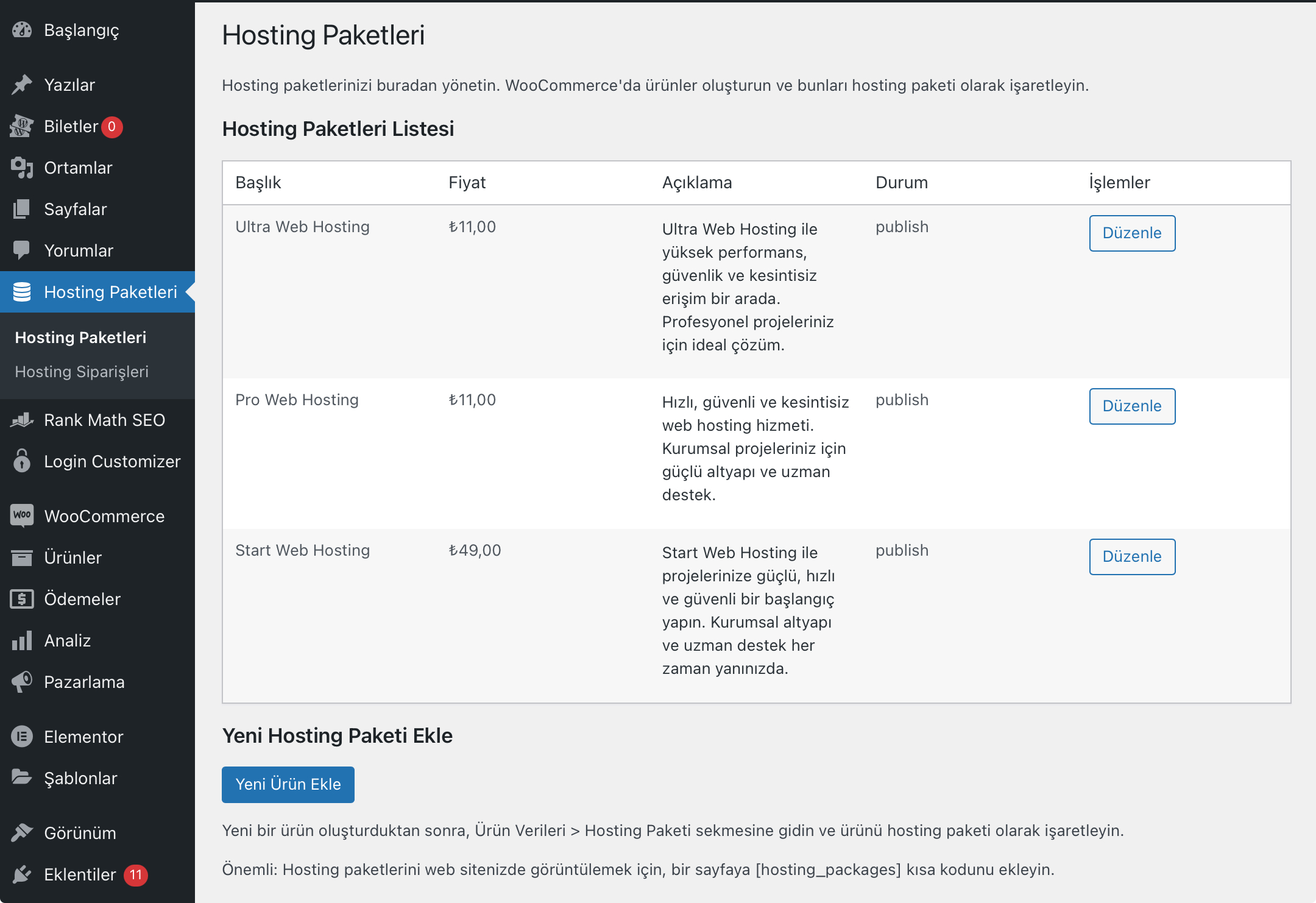Click the Hosting Paketleri database icon
This screenshot has width=1316, height=903.
(x=22, y=292)
